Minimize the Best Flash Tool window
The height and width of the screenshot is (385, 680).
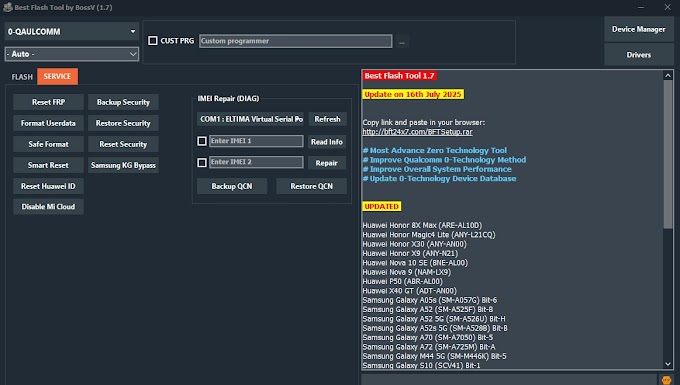pos(641,7)
